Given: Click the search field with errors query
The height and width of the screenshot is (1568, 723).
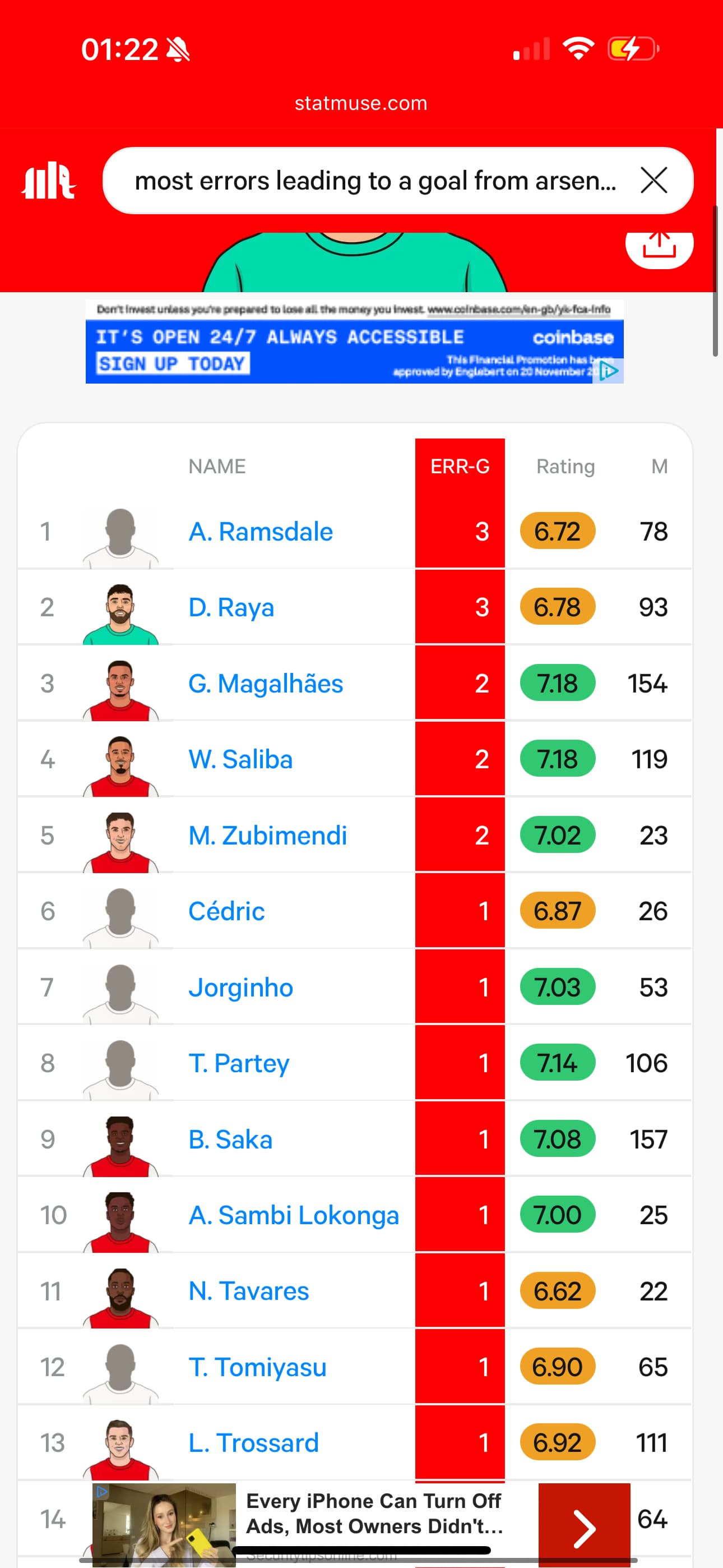Looking at the screenshot, I should pyautogui.click(x=374, y=181).
